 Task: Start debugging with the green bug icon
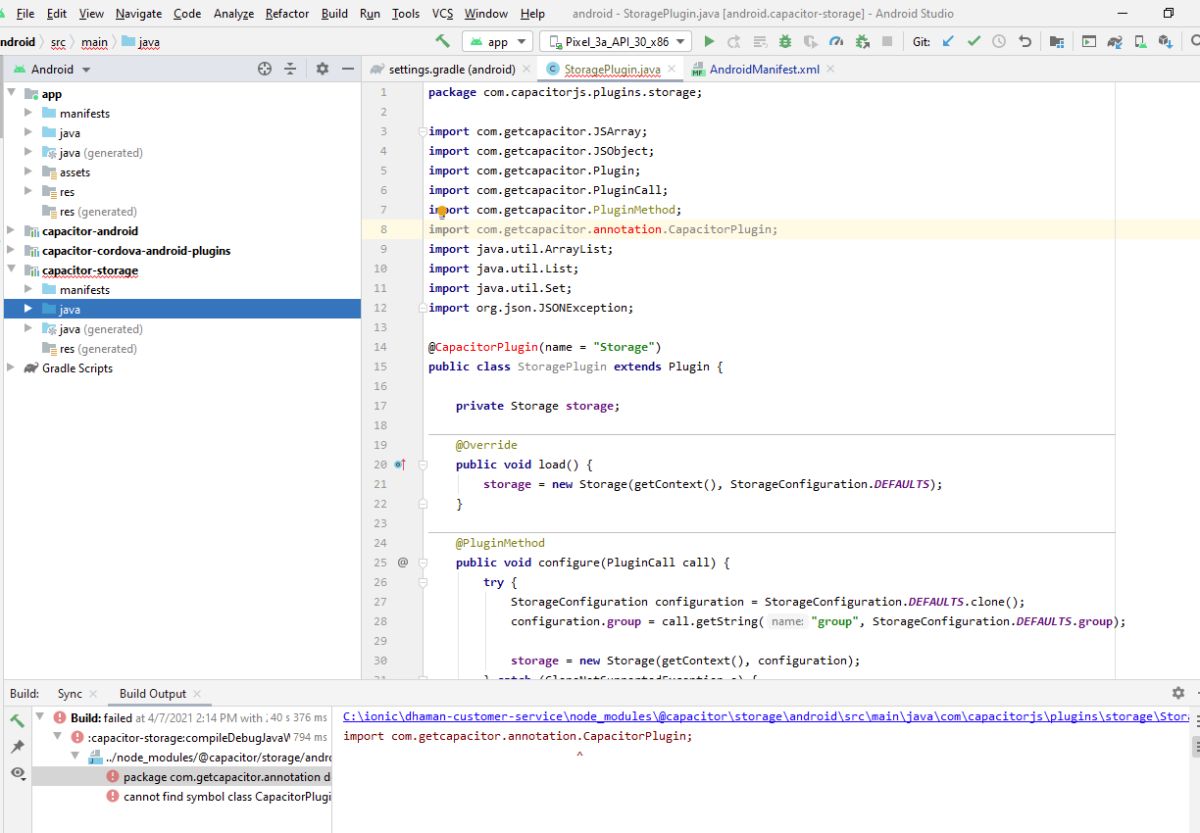[x=786, y=42]
